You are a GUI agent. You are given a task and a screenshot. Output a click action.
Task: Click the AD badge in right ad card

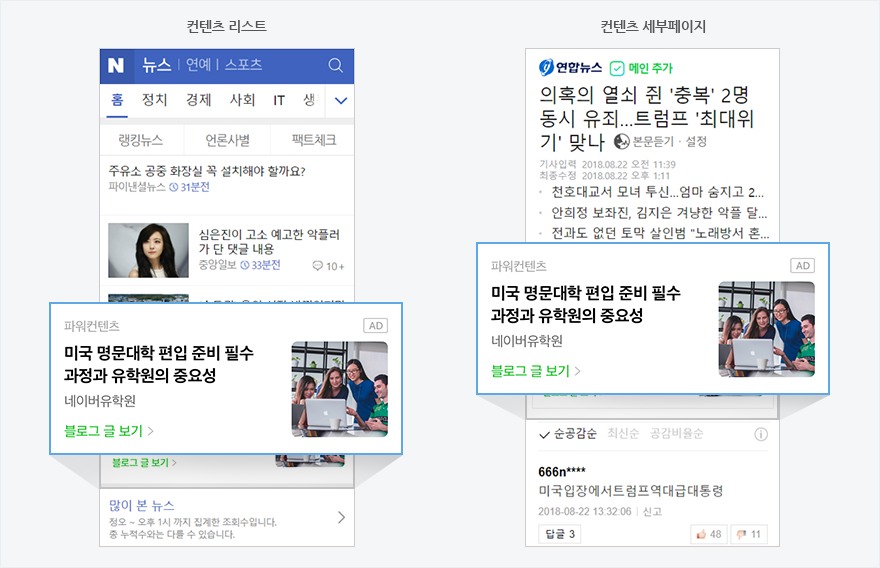(803, 265)
